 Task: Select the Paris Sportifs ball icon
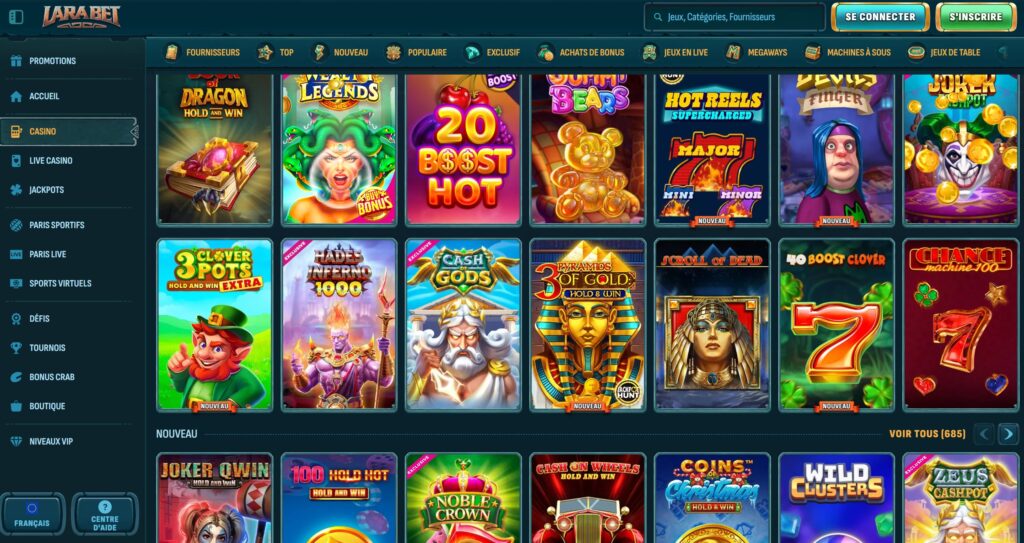pos(16,225)
